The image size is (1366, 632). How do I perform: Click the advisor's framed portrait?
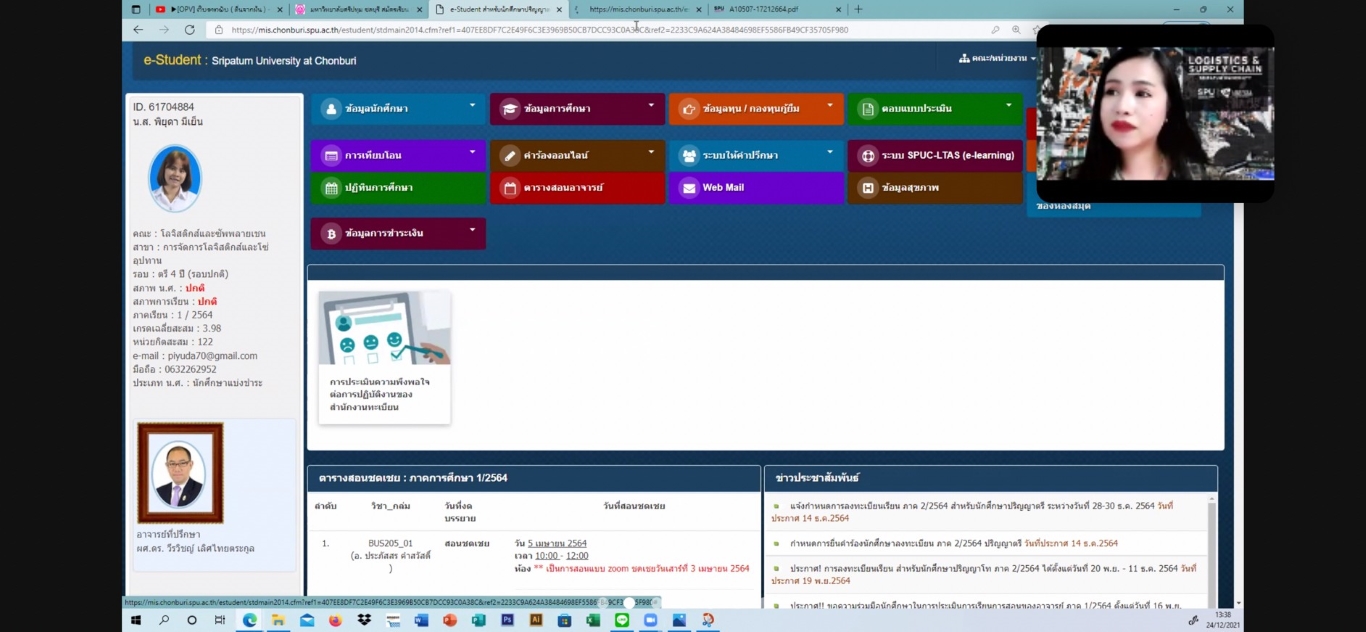180,473
